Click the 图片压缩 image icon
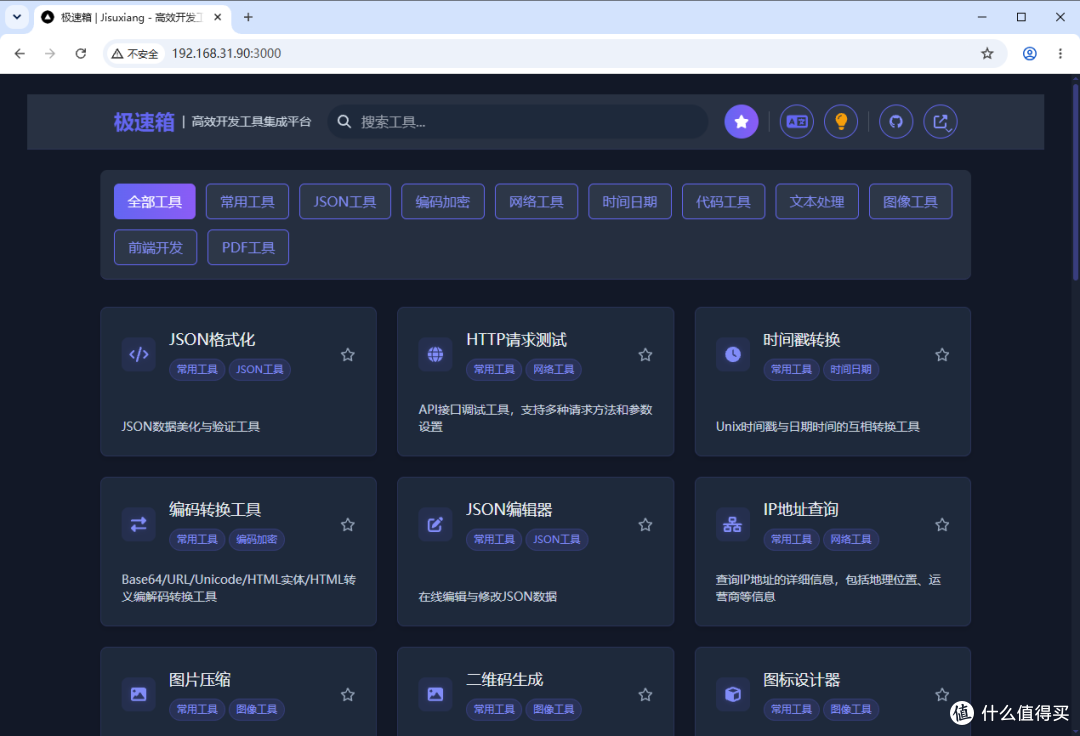The height and width of the screenshot is (736, 1080). [x=138, y=694]
